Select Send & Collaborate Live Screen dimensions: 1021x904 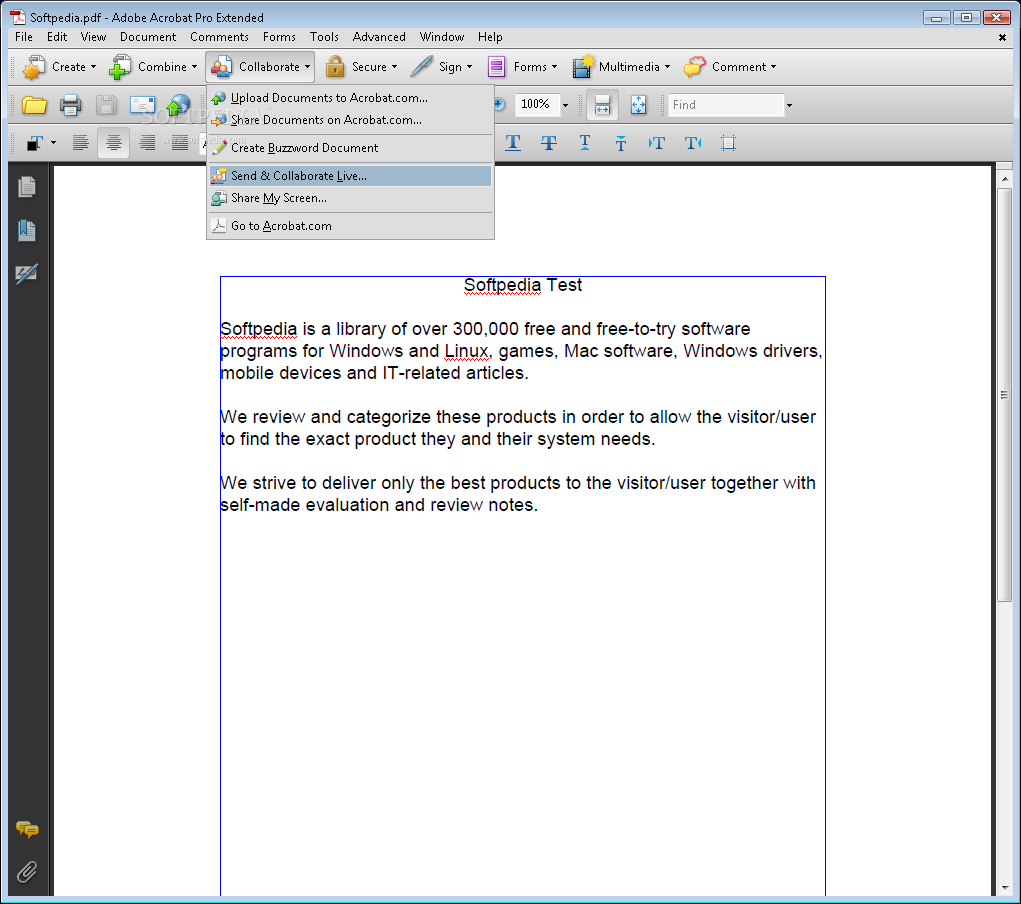350,176
